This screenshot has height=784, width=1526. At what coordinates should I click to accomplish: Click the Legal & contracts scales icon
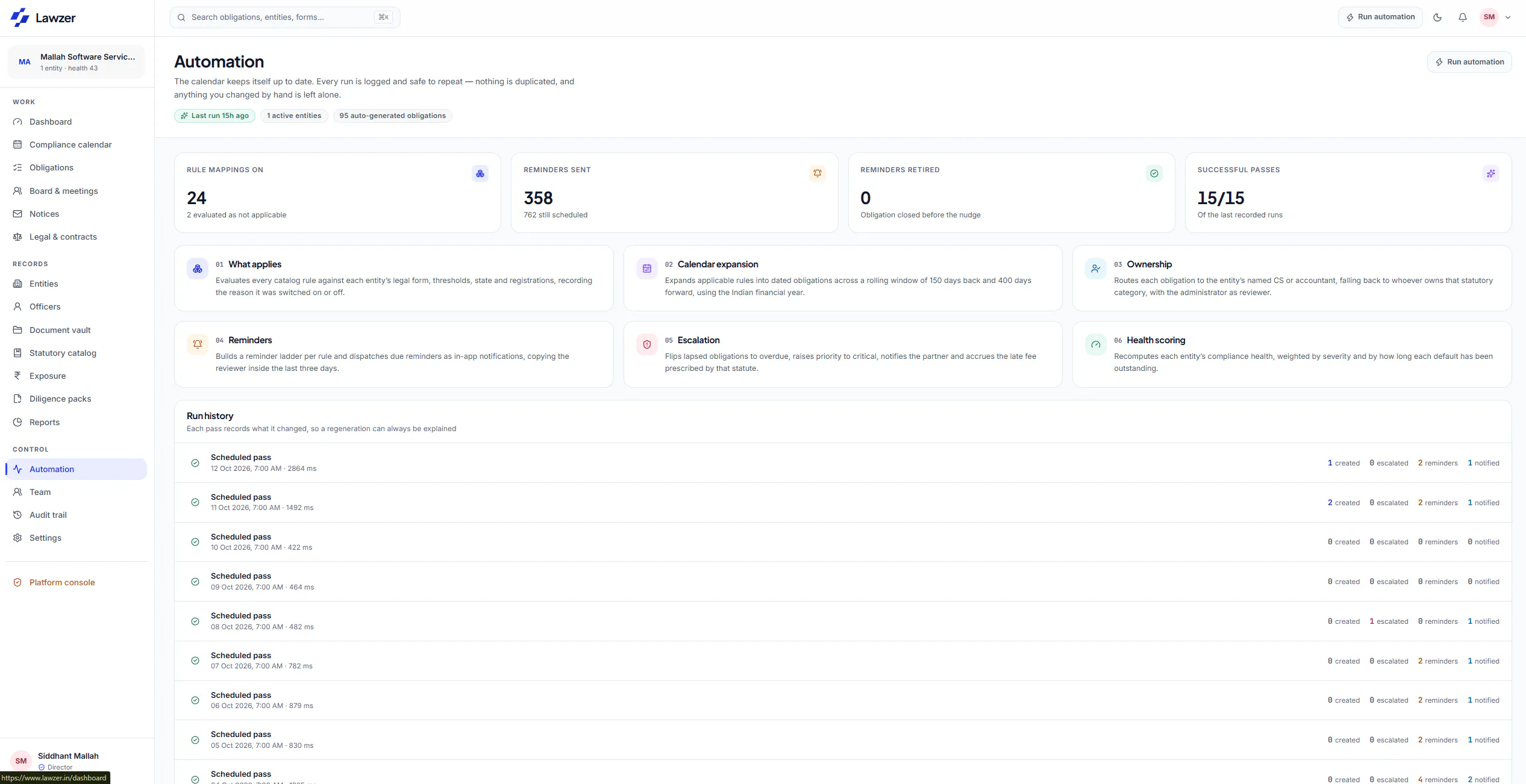click(x=17, y=237)
